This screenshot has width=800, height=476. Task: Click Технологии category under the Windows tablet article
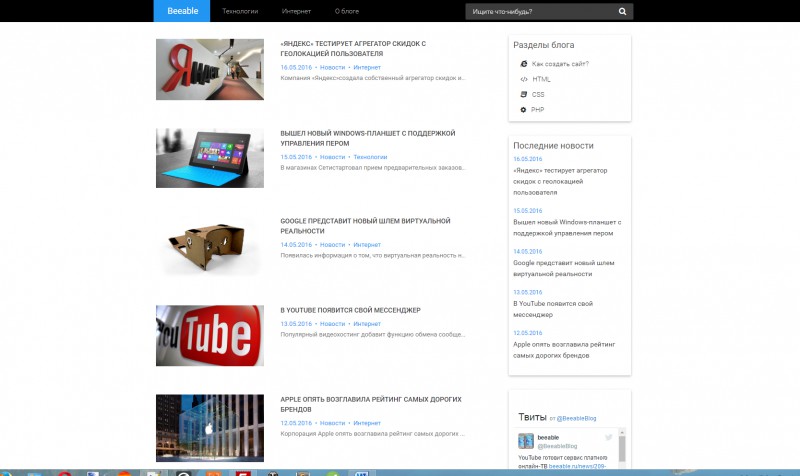coord(370,157)
